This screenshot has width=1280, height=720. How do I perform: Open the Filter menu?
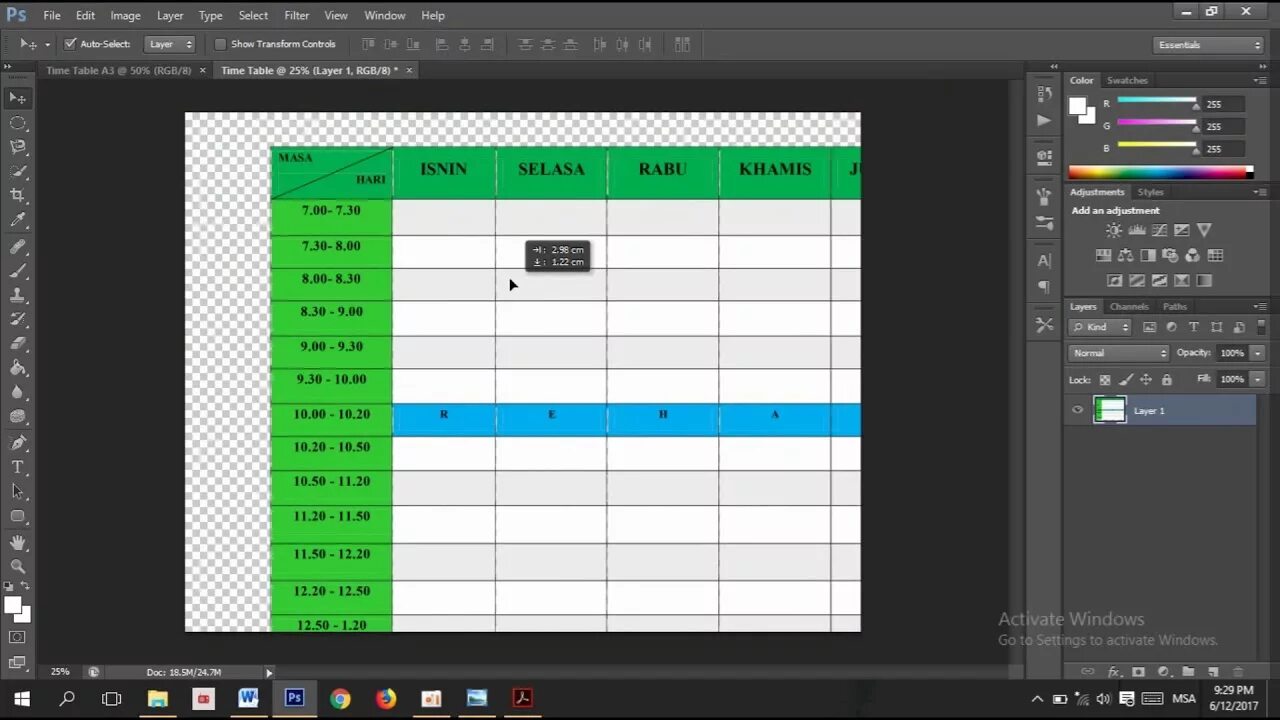point(296,15)
